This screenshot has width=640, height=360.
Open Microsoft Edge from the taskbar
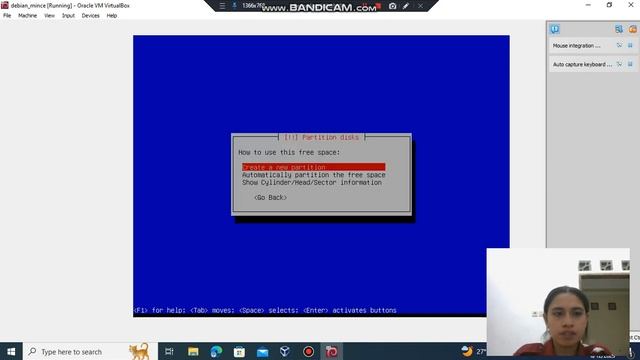click(216, 351)
